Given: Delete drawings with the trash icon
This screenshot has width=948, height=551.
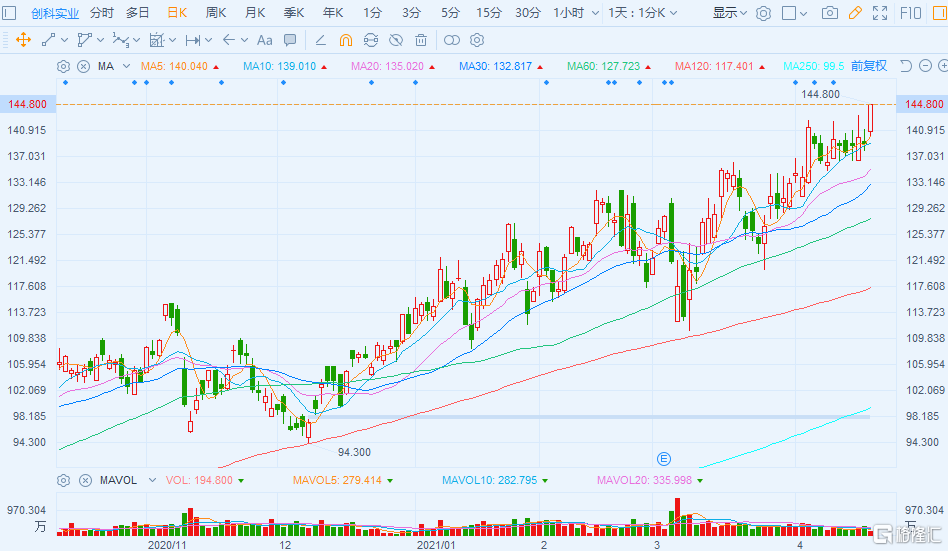Looking at the screenshot, I should (421, 40).
